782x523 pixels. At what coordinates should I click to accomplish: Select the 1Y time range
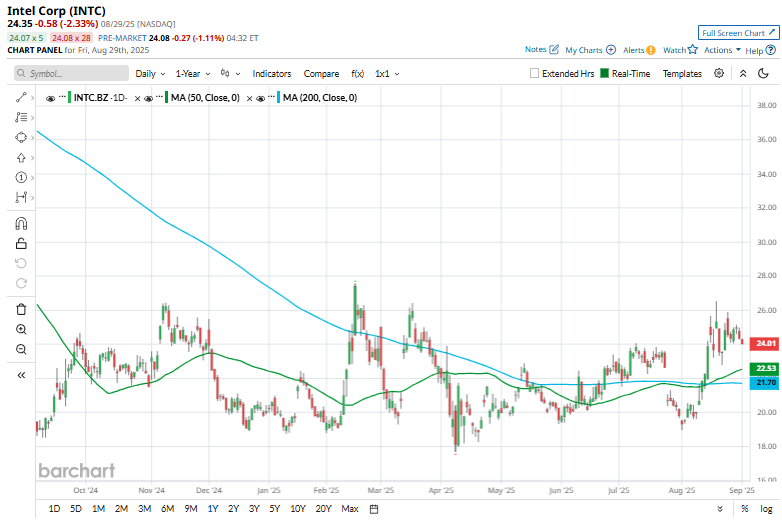click(213, 509)
